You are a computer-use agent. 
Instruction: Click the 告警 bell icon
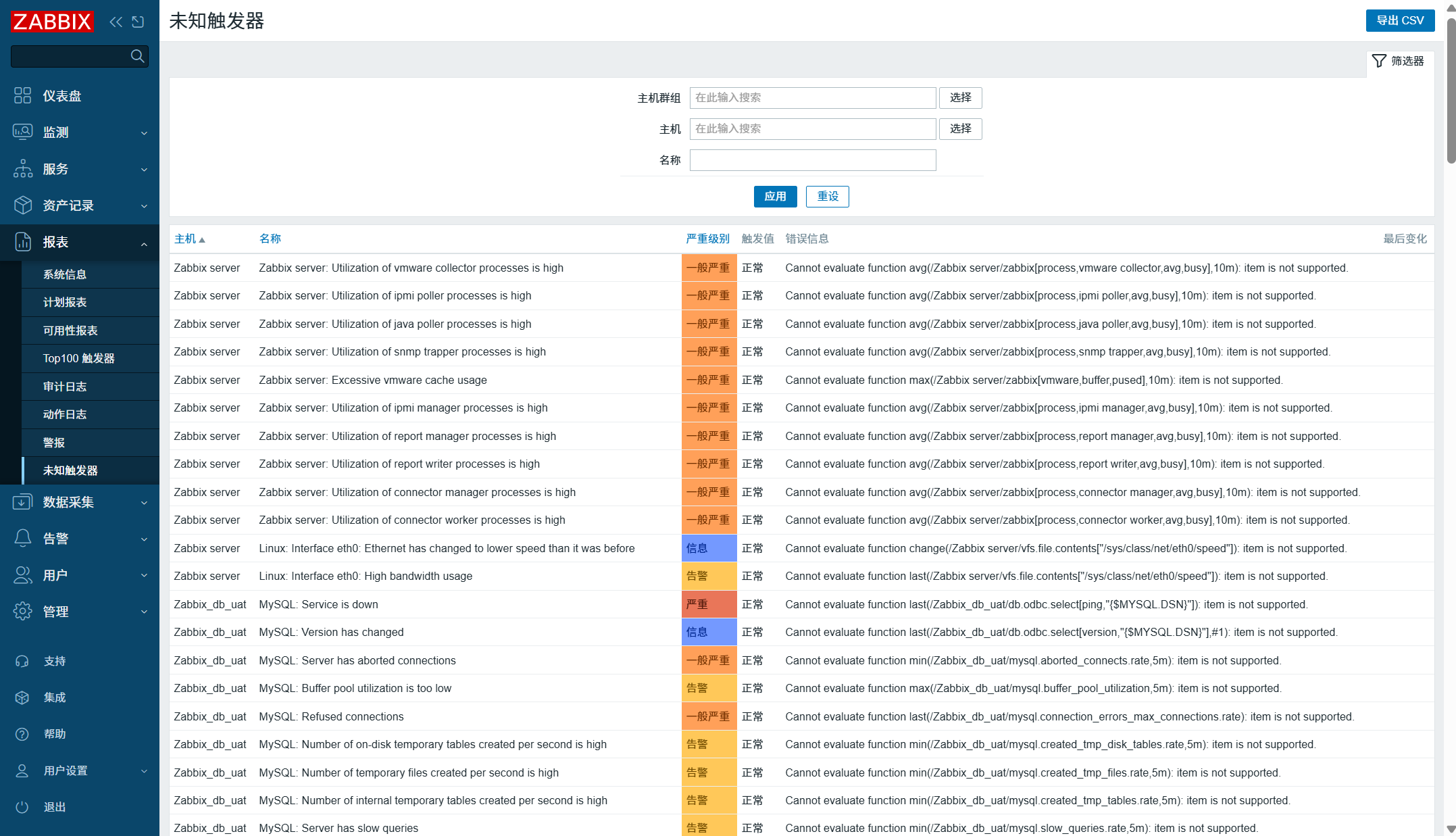[22, 539]
